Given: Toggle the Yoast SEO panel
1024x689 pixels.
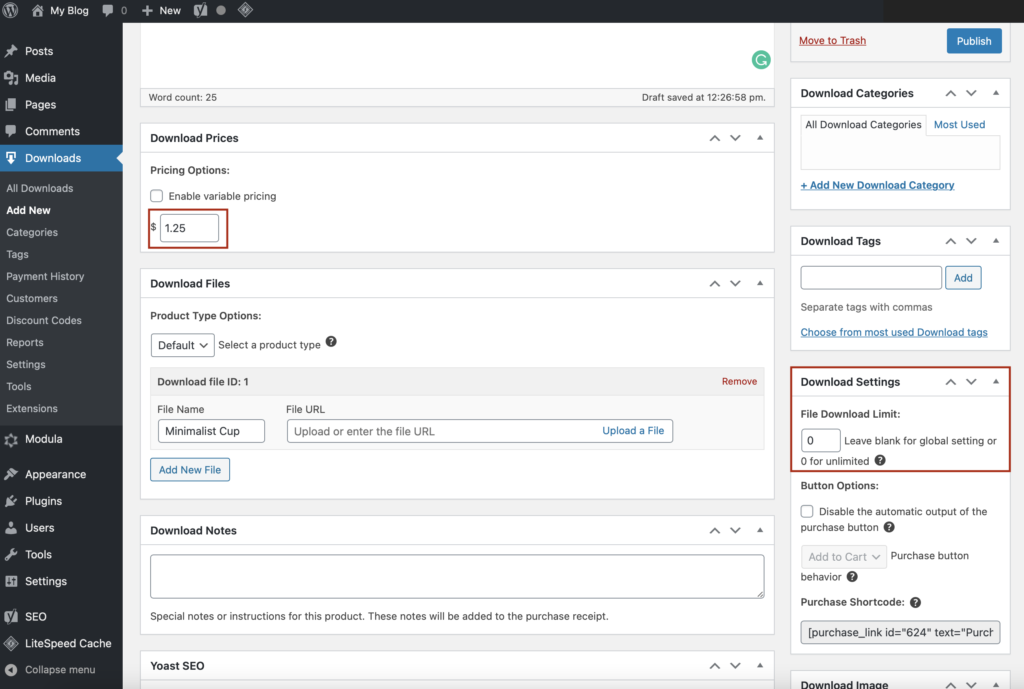Looking at the screenshot, I should [x=760, y=665].
